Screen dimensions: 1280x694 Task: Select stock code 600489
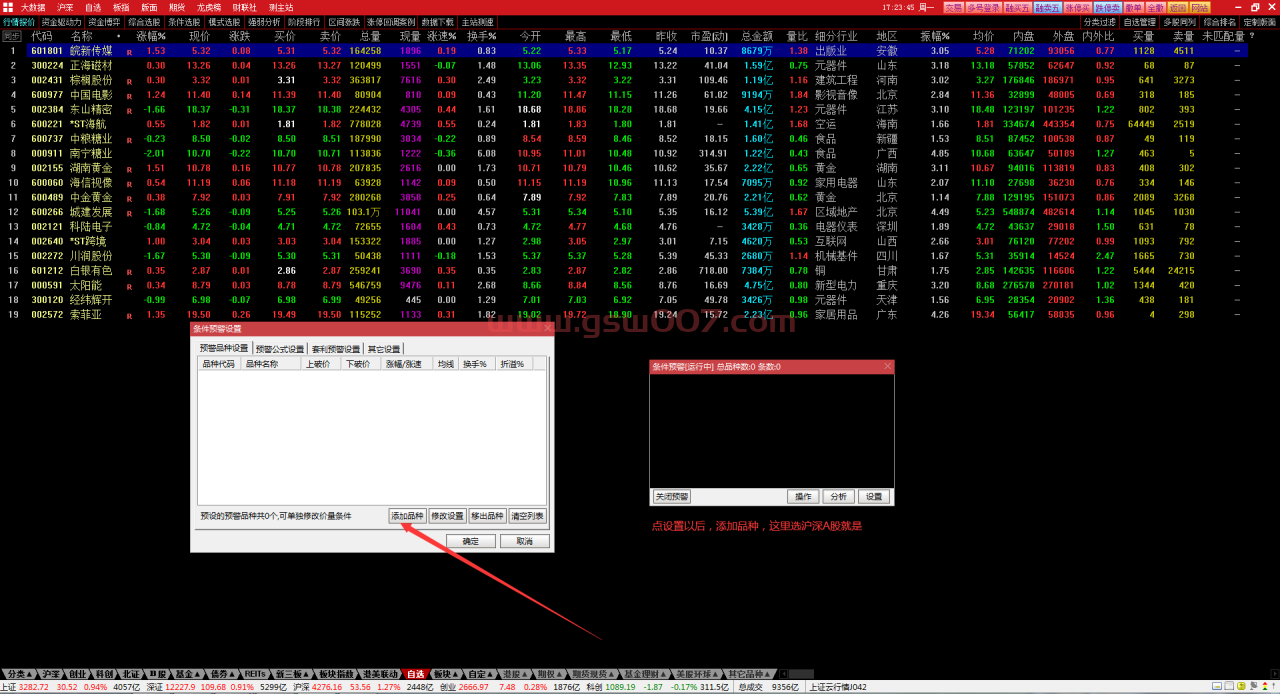tap(47, 197)
